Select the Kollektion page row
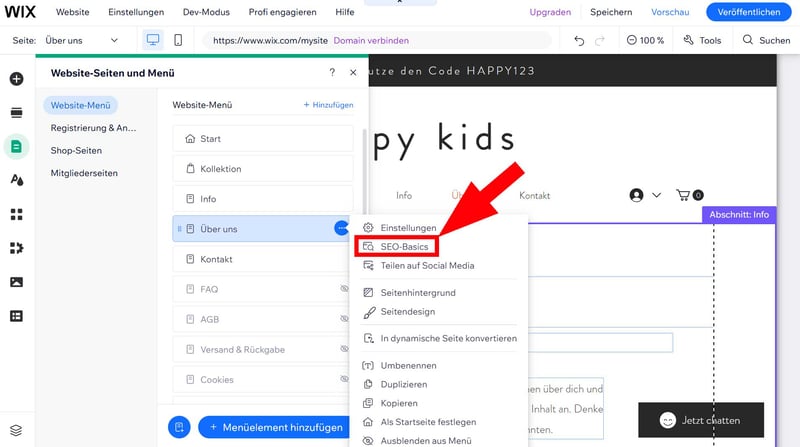The image size is (800, 447). 263,168
